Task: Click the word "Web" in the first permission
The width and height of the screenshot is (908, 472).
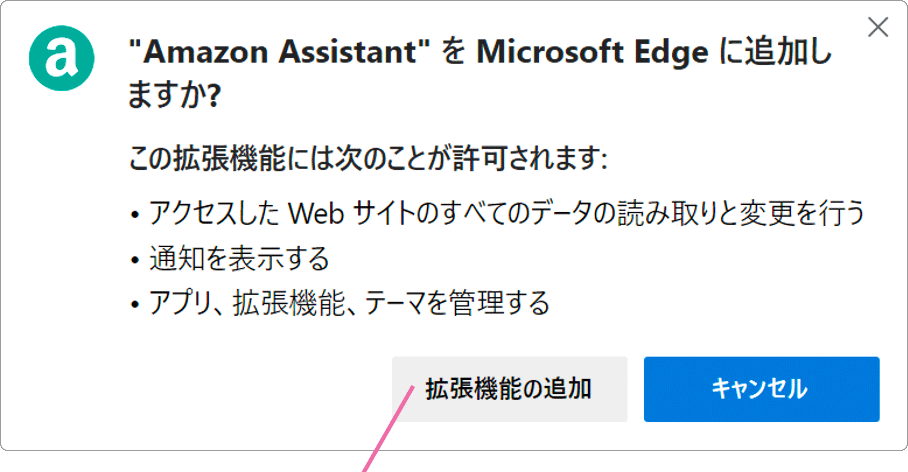Action: tap(316, 213)
